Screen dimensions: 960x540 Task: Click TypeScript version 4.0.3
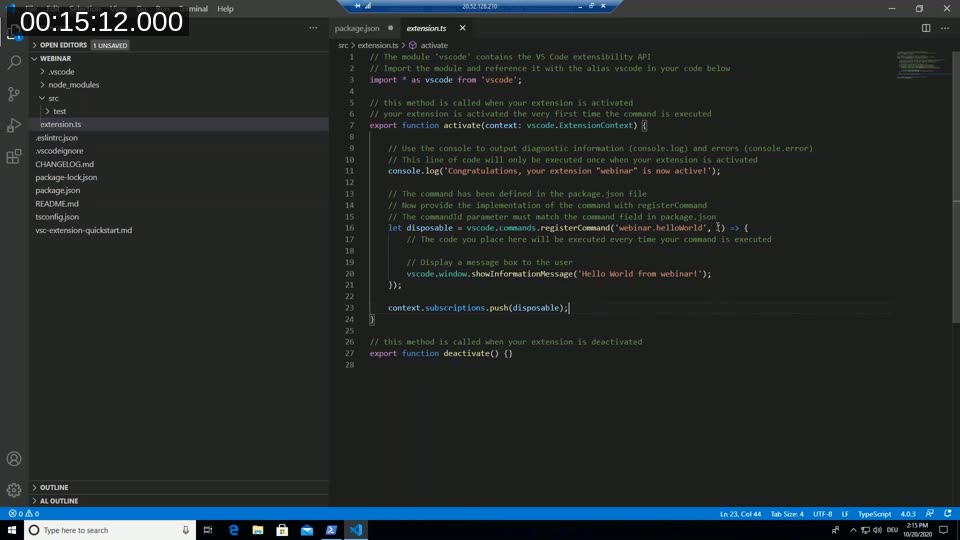click(907, 514)
